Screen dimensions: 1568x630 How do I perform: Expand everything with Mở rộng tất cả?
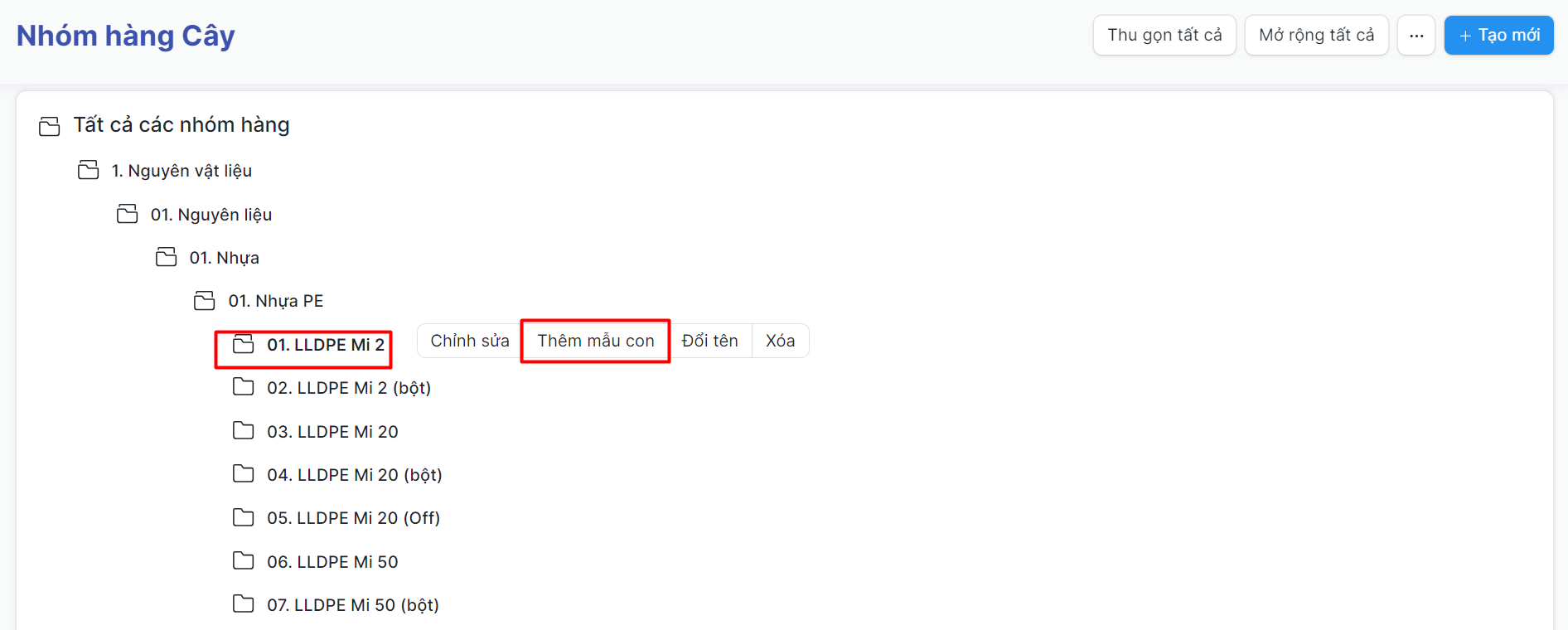(1316, 36)
